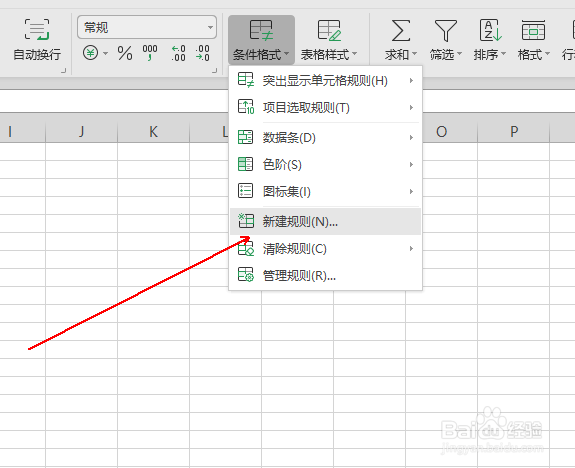Expand the currency format dropdown arrow
Viewport: 575px width, 468px height.
pos(106,54)
